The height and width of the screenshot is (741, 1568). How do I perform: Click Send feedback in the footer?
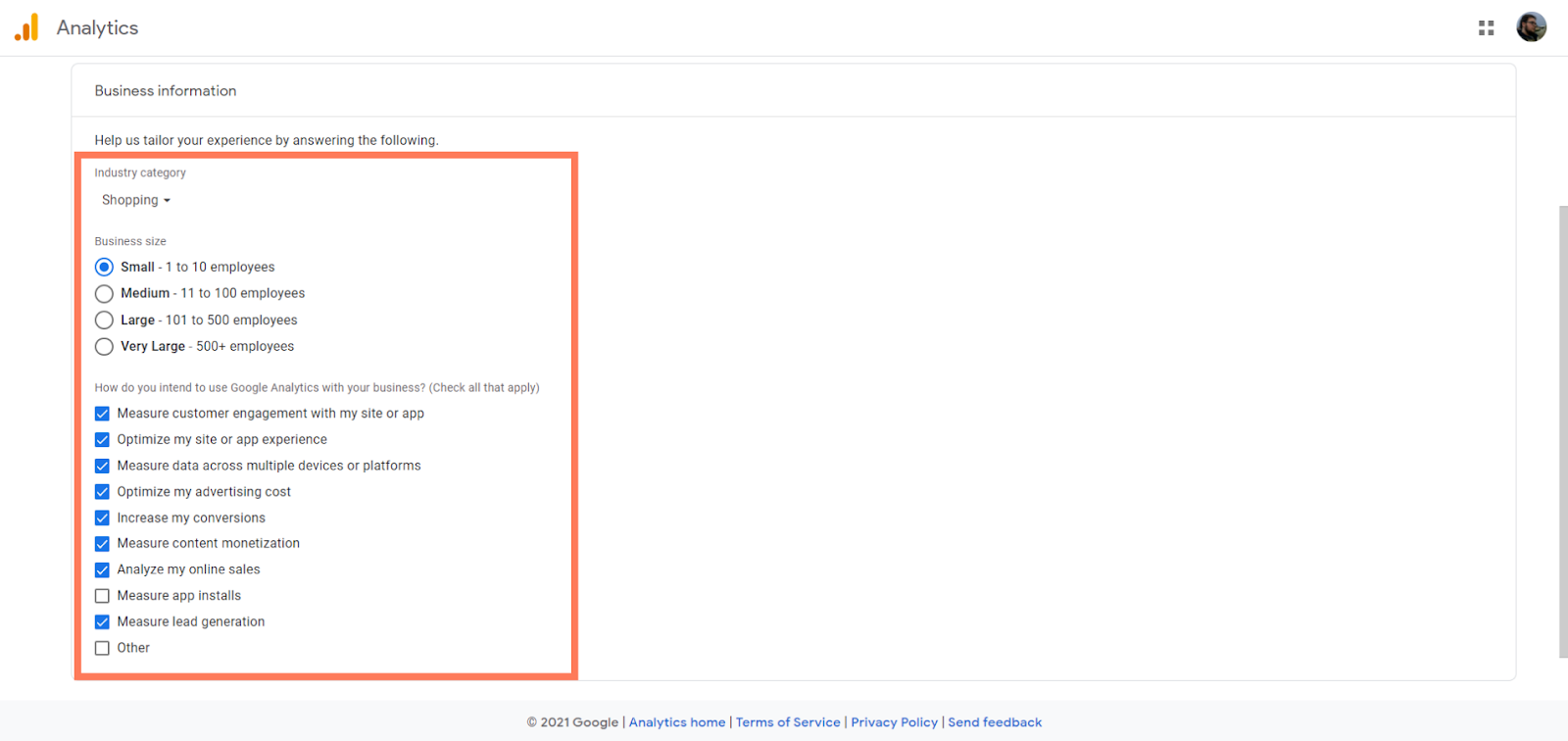click(994, 722)
